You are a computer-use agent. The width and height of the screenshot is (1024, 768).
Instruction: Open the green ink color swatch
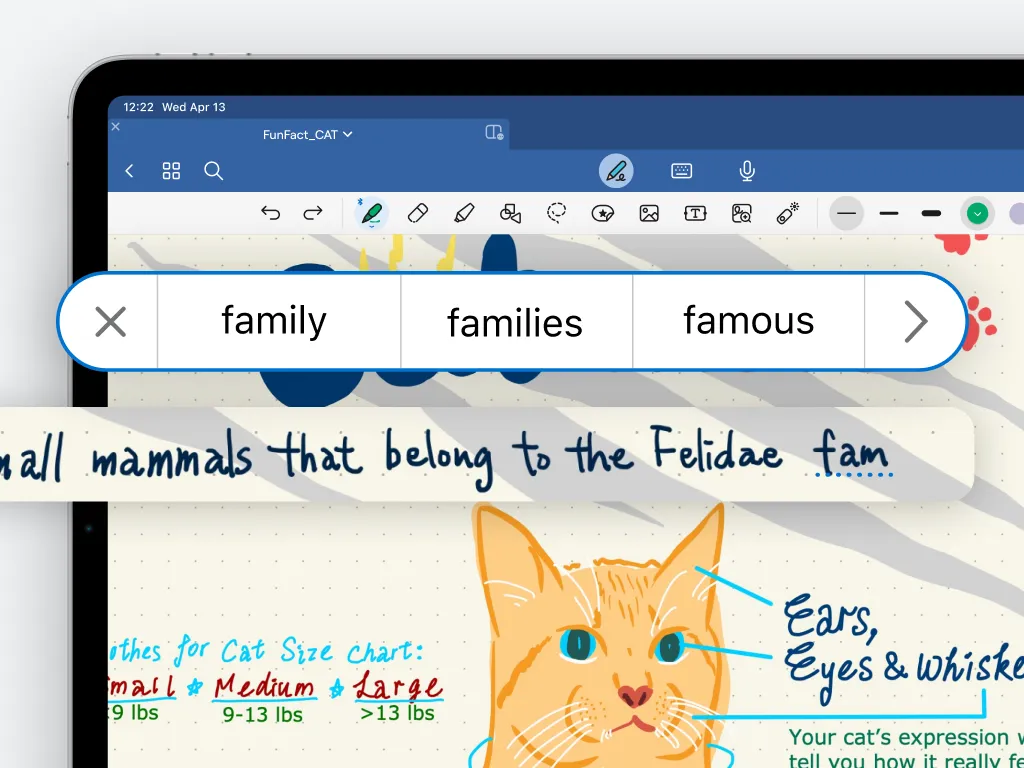977,213
